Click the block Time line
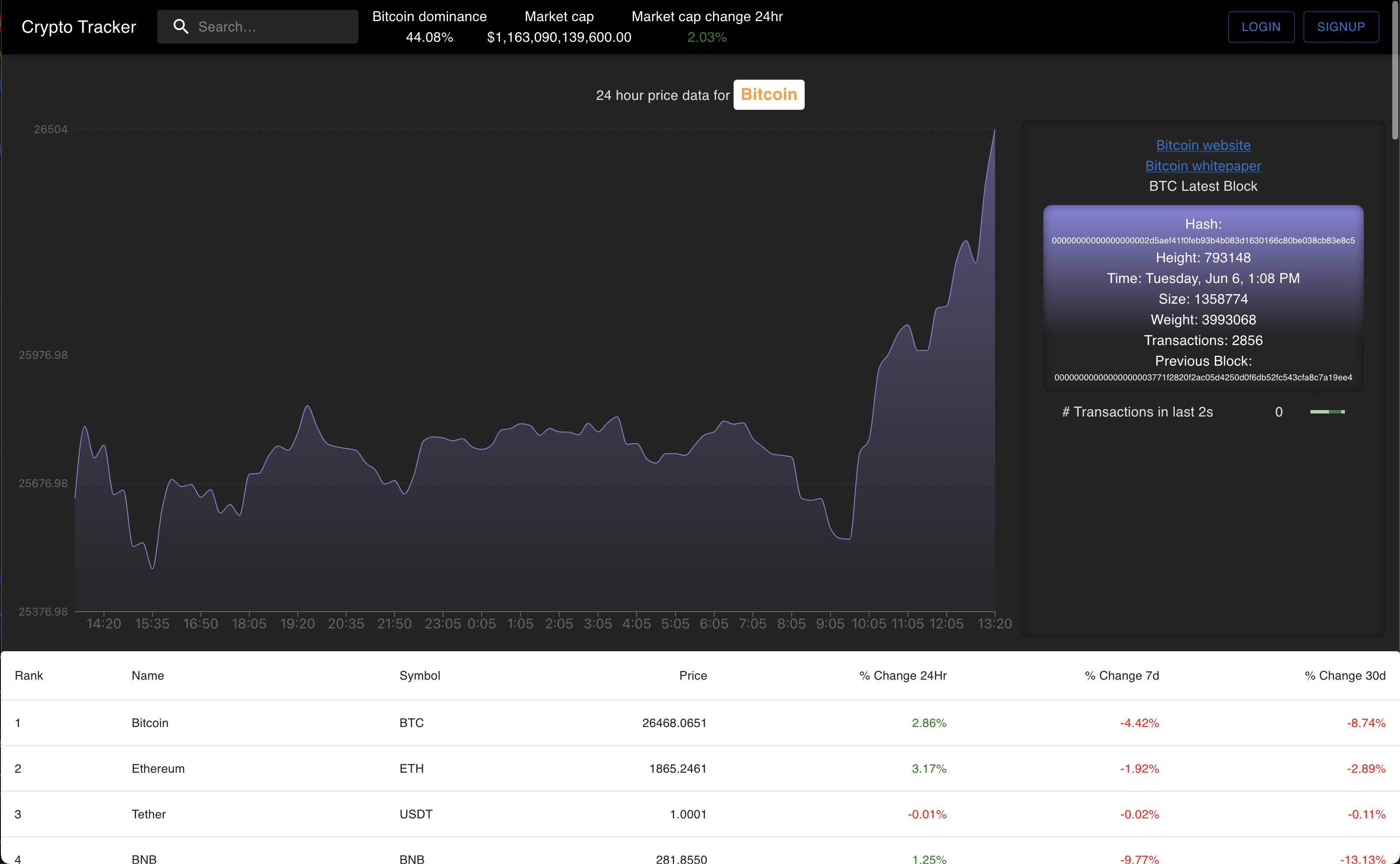The width and height of the screenshot is (1400, 864). point(1203,278)
